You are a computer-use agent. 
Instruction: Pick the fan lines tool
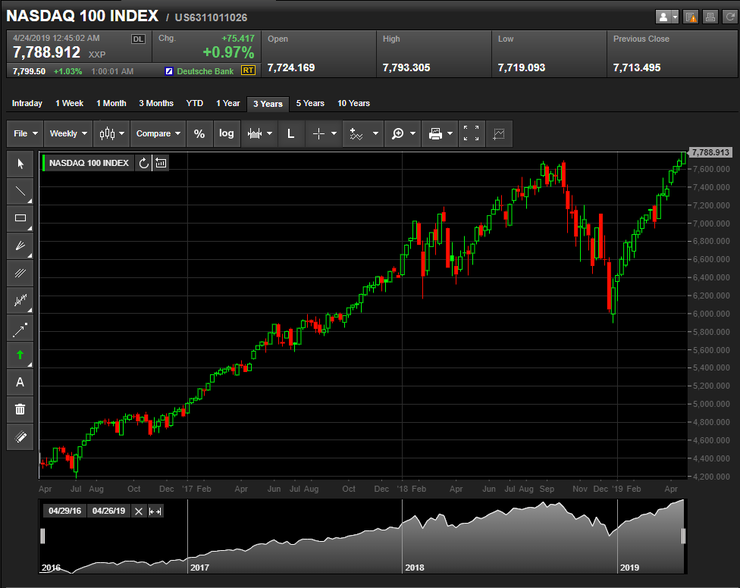coord(20,245)
